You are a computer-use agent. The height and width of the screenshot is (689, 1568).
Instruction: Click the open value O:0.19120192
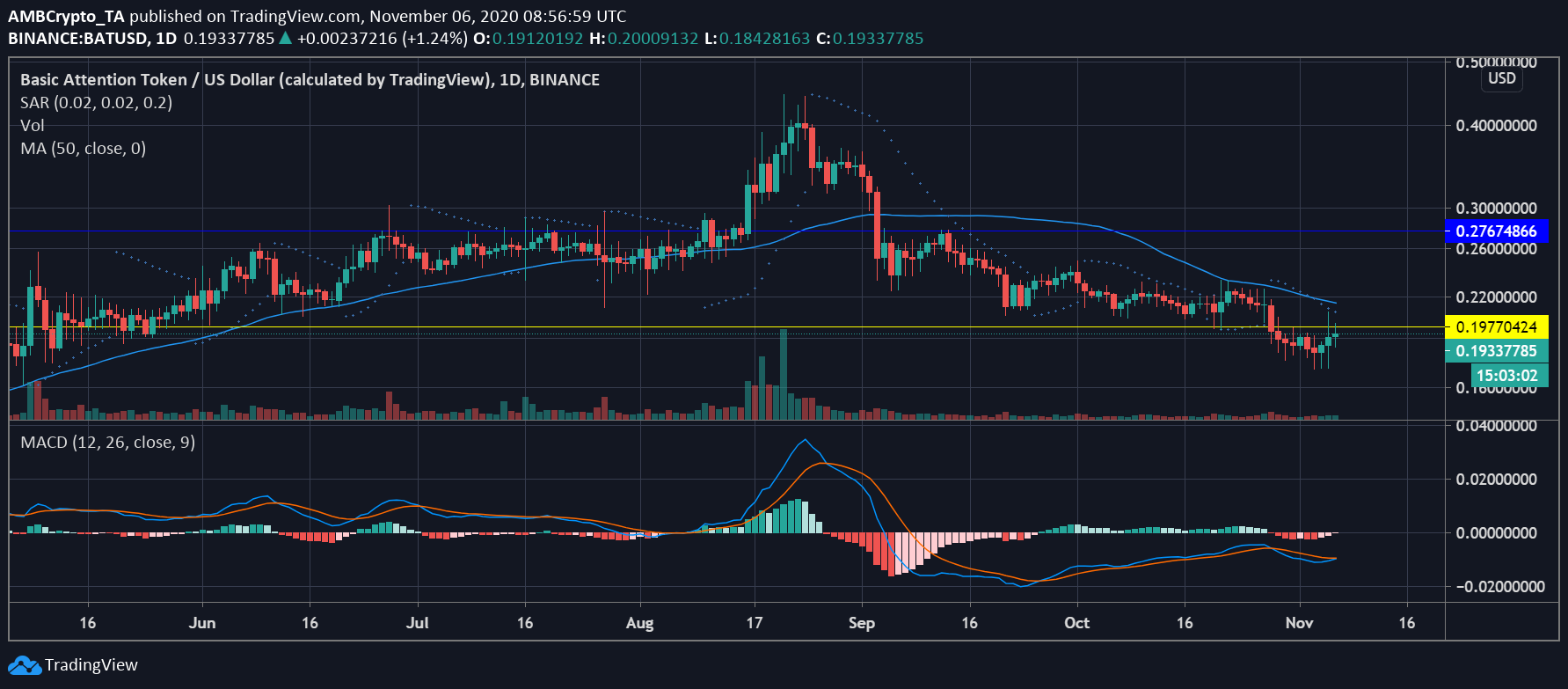coord(529,39)
